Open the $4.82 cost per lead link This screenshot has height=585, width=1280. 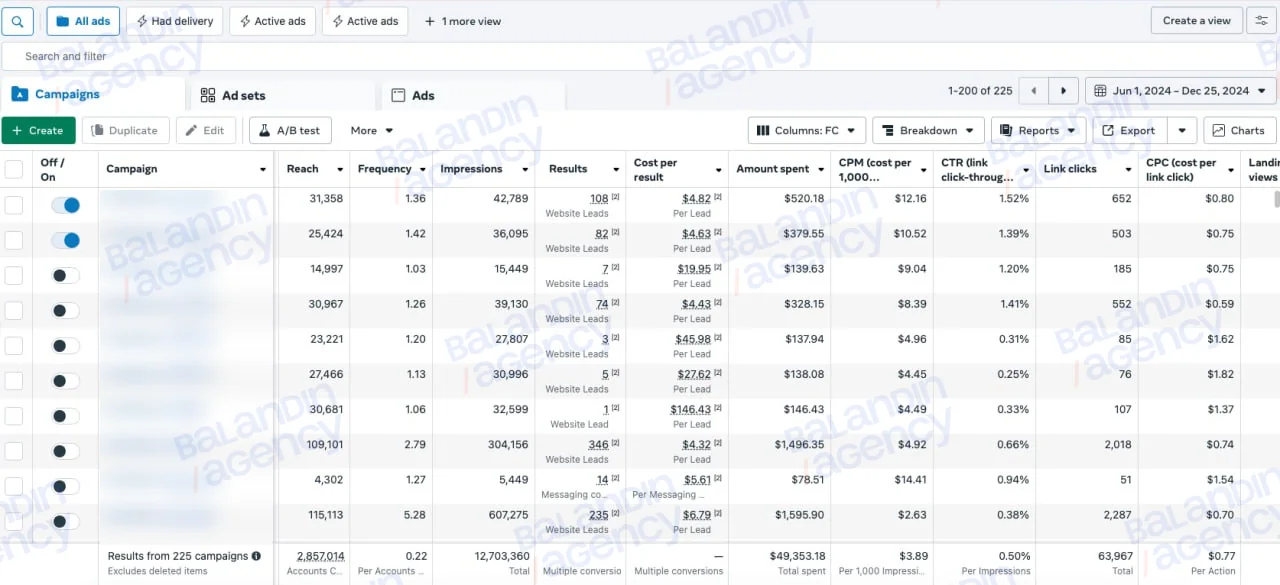click(x=696, y=199)
